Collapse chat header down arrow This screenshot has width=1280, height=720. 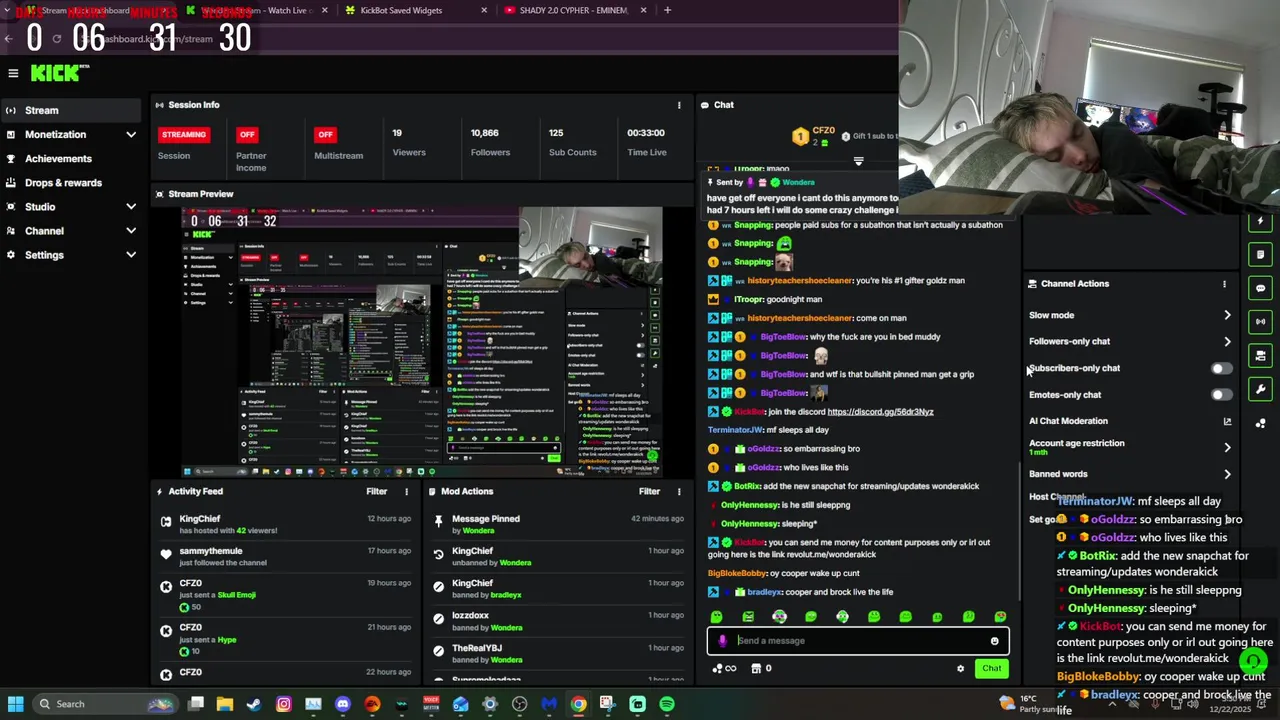pos(858,161)
